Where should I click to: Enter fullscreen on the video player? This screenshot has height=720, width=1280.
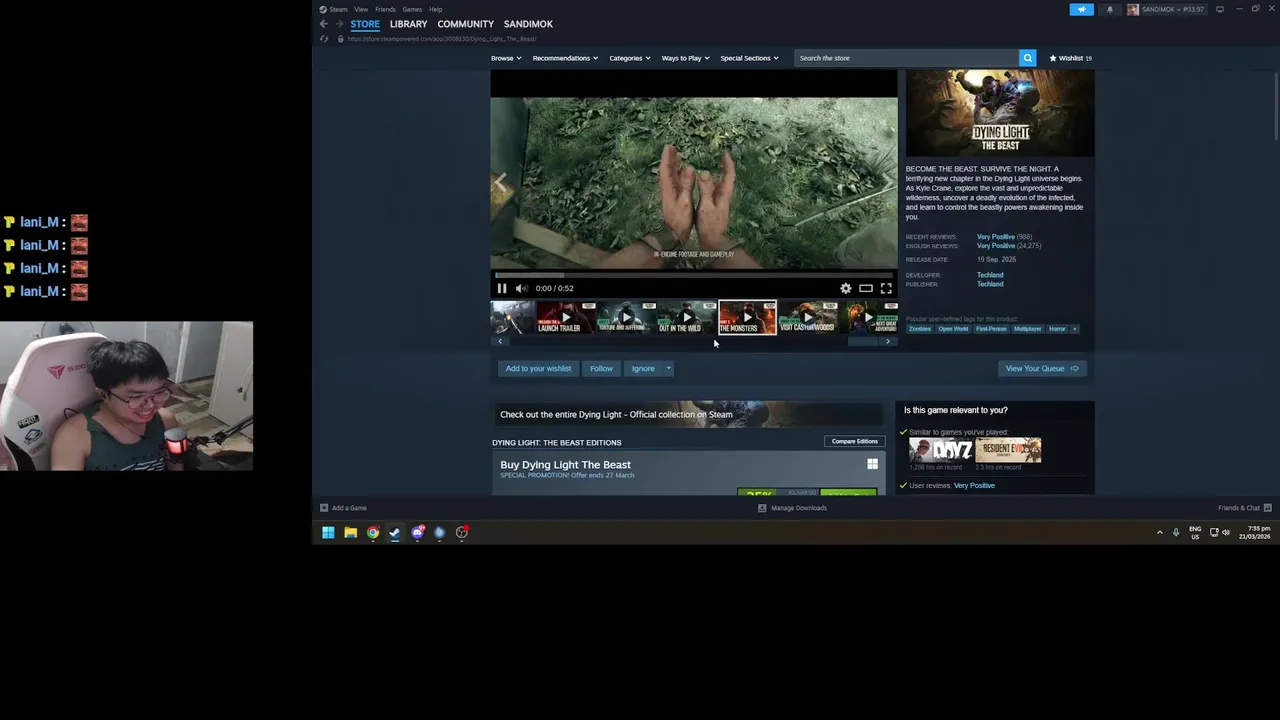click(x=886, y=288)
